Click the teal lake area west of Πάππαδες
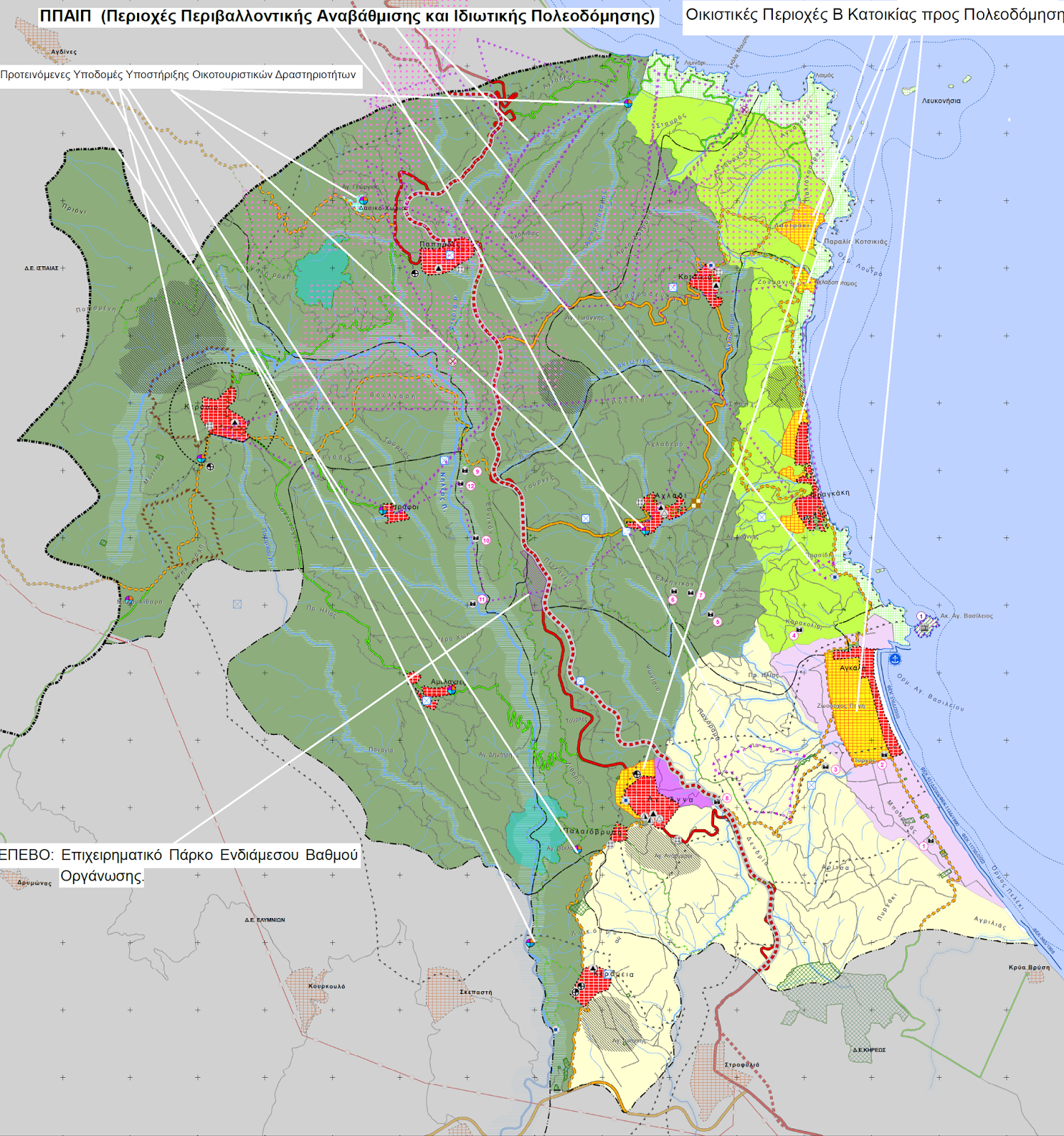Screen dimensions: 1064x1136 coord(322,273)
